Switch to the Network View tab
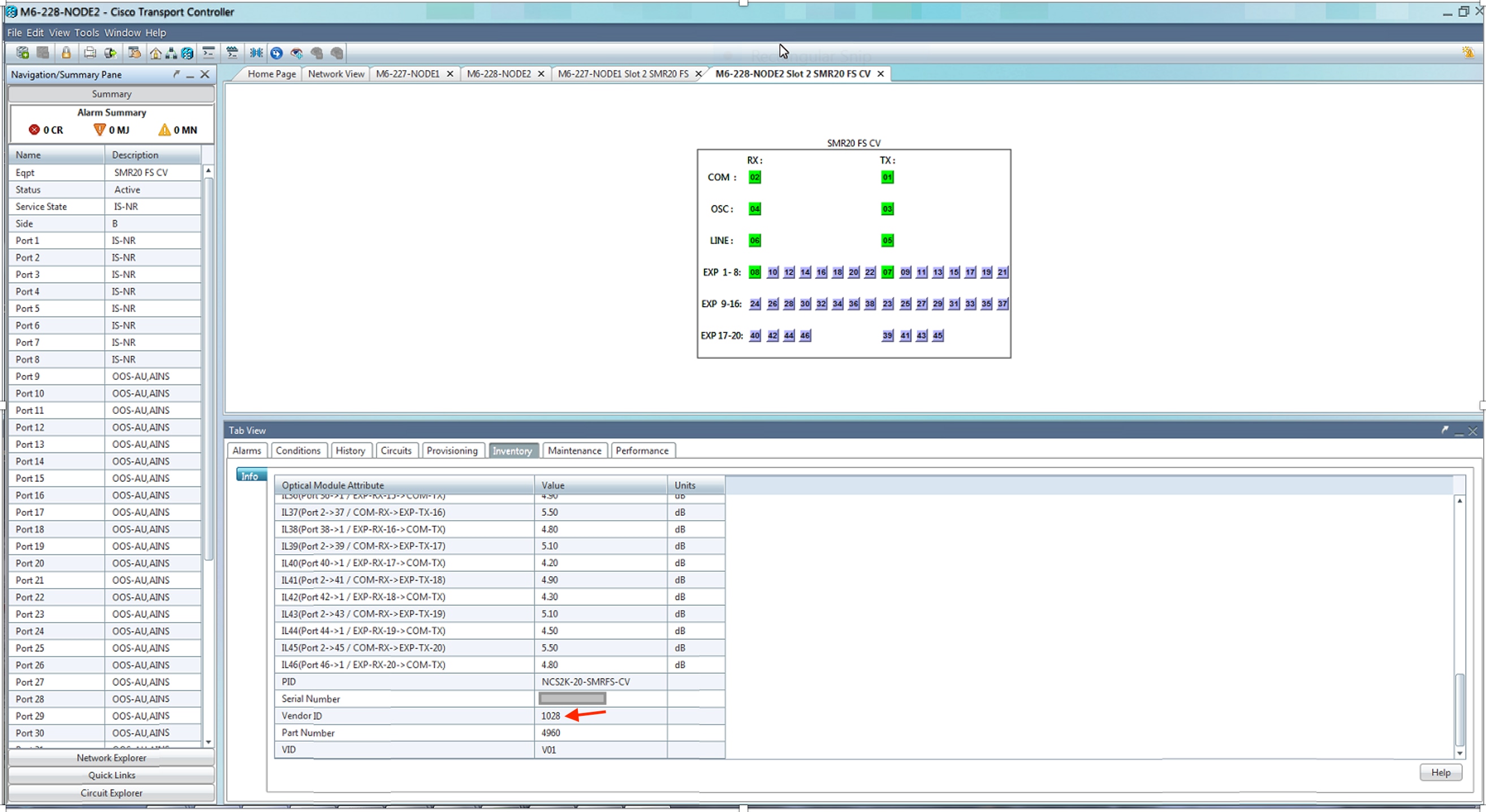This screenshot has width=1486, height=812. pos(336,74)
